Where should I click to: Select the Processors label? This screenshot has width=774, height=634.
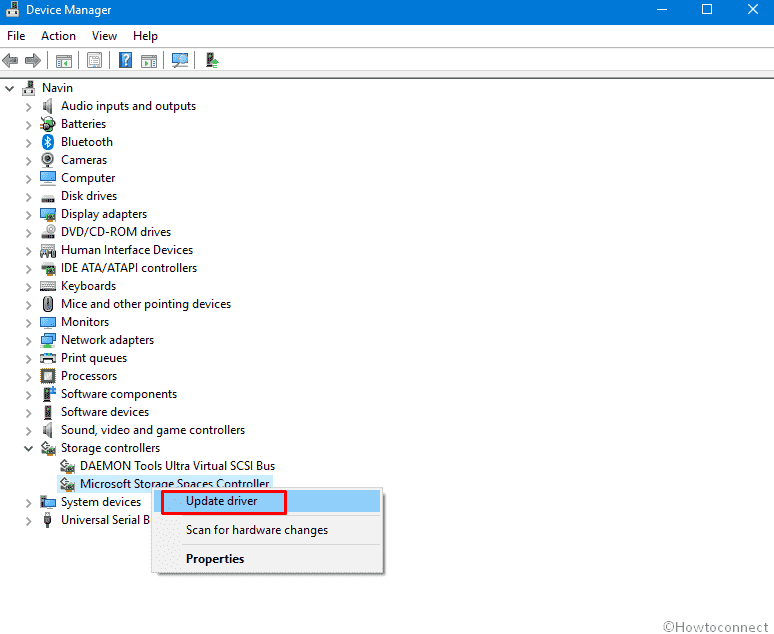[x=89, y=376]
